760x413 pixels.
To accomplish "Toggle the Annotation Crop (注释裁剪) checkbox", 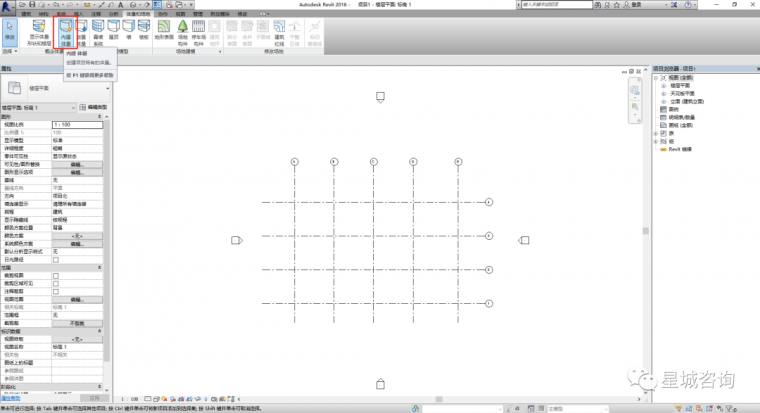I will point(56,290).
